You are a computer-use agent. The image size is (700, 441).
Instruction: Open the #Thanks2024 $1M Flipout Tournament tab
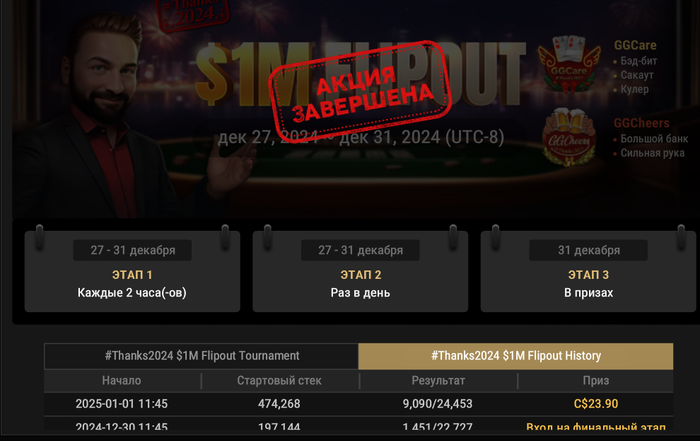[x=201, y=356]
